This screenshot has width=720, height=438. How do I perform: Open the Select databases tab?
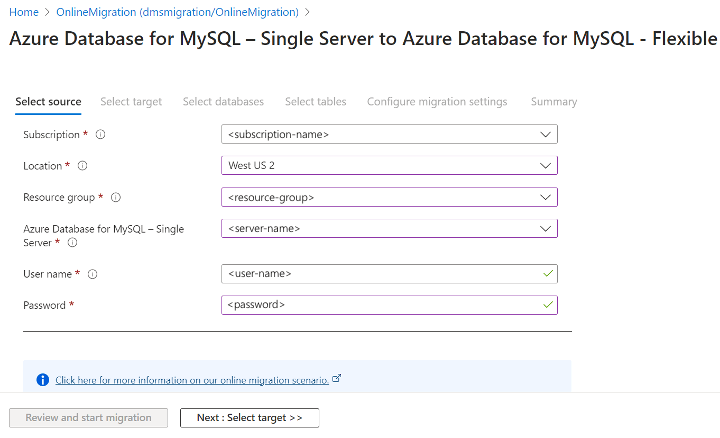pyautogui.click(x=223, y=102)
